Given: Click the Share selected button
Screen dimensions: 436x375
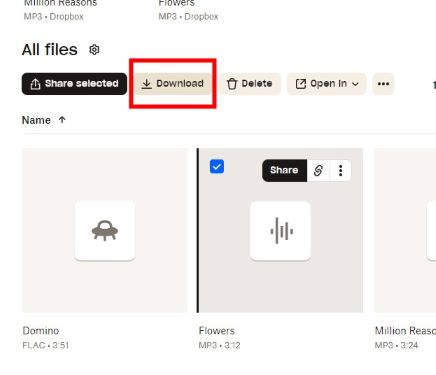Looking at the screenshot, I should (74, 84).
